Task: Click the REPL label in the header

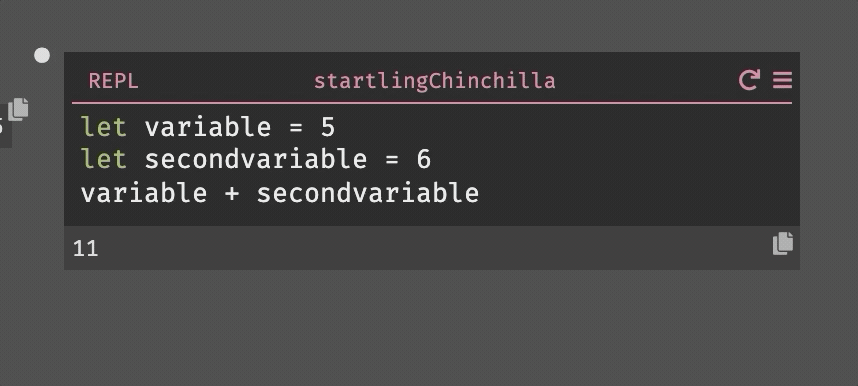Action: (x=113, y=81)
